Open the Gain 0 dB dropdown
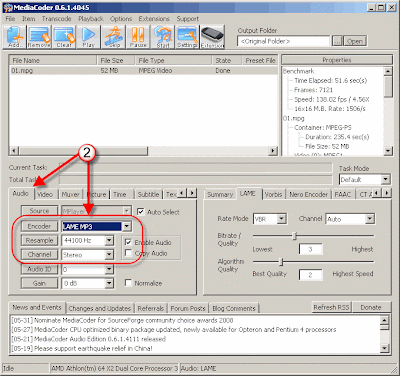 point(109,284)
